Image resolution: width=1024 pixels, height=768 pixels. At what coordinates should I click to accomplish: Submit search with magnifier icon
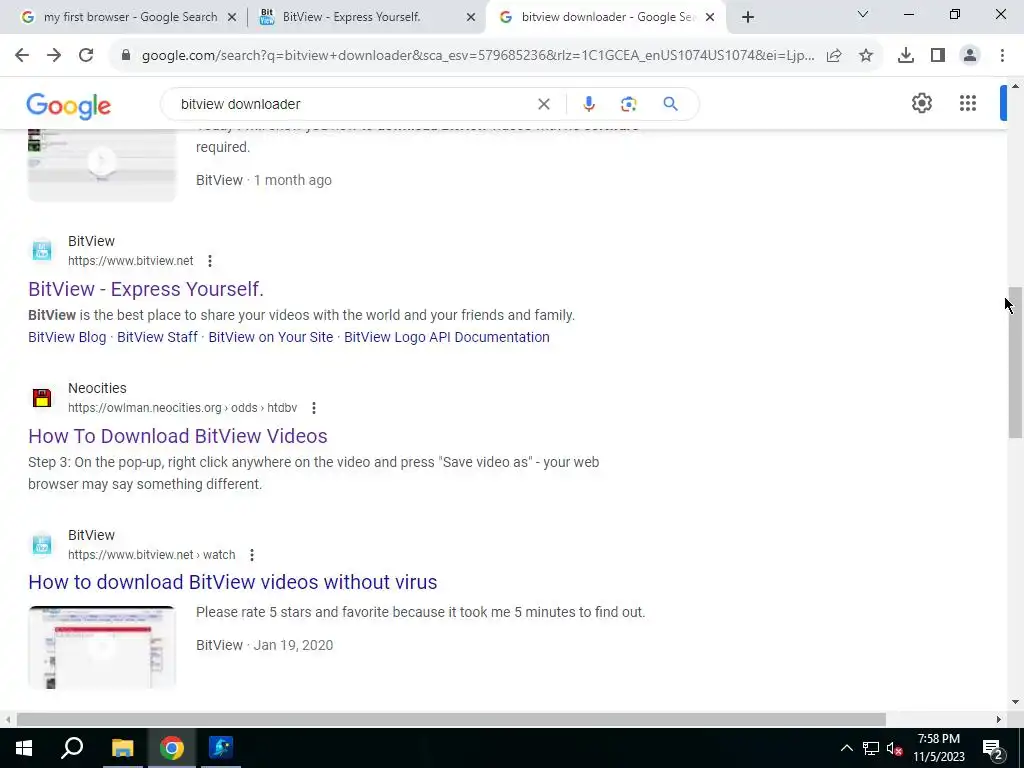(x=670, y=104)
